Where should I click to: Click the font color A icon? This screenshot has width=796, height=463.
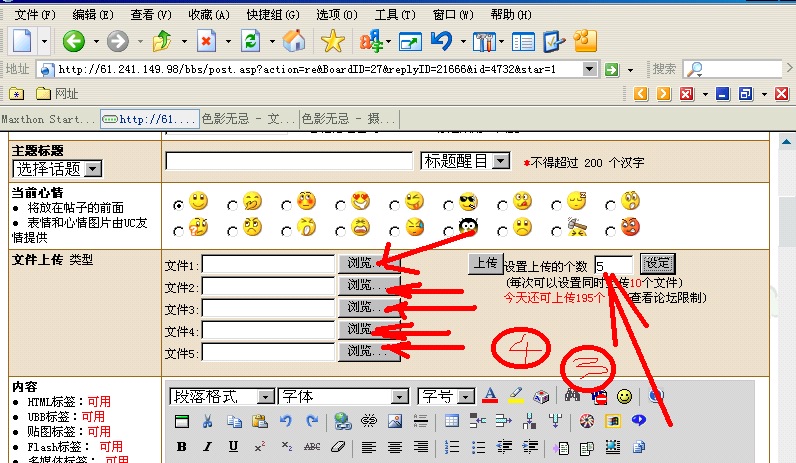490,396
